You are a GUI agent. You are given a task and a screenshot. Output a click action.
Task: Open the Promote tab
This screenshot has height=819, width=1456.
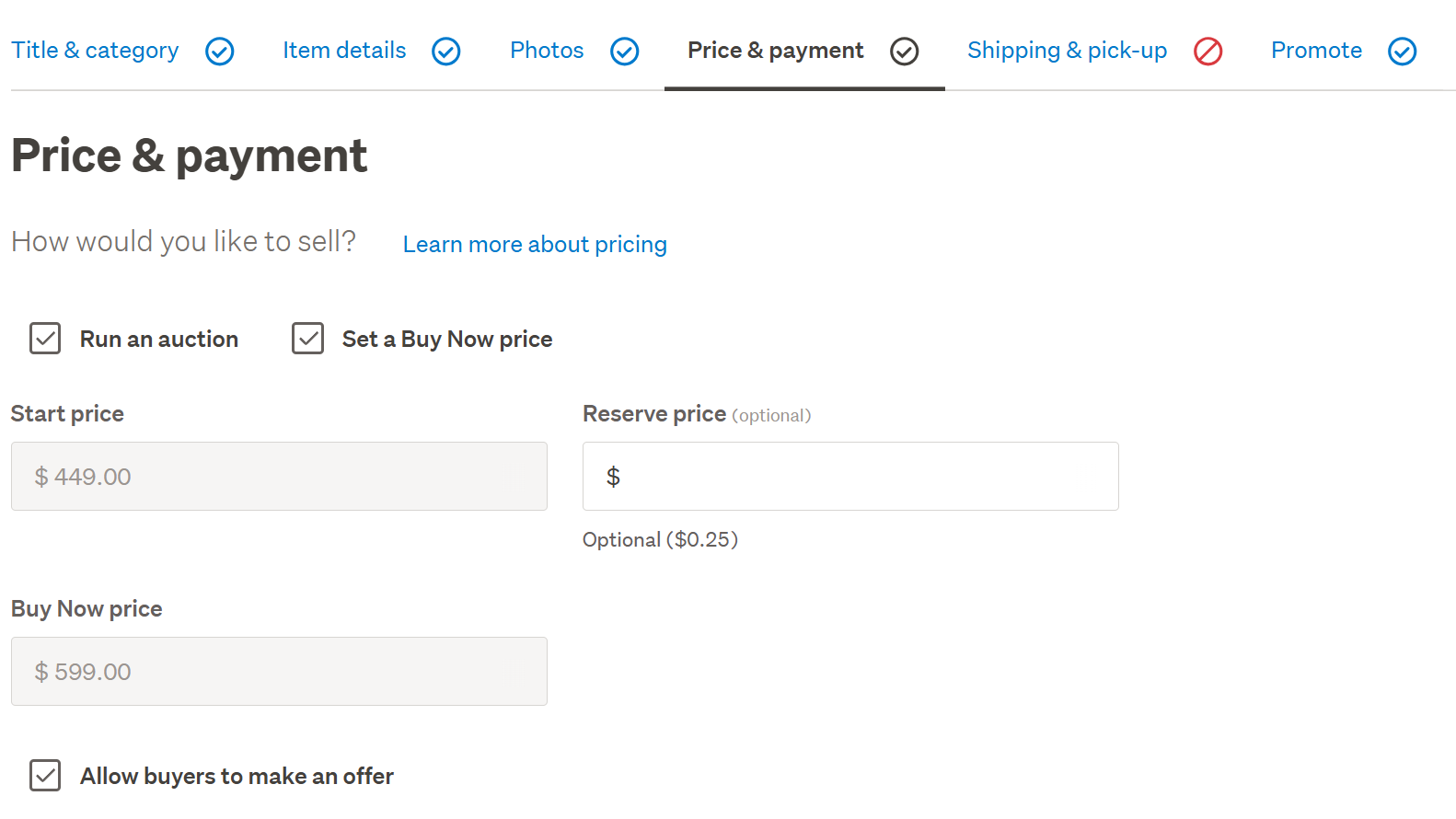(1316, 51)
